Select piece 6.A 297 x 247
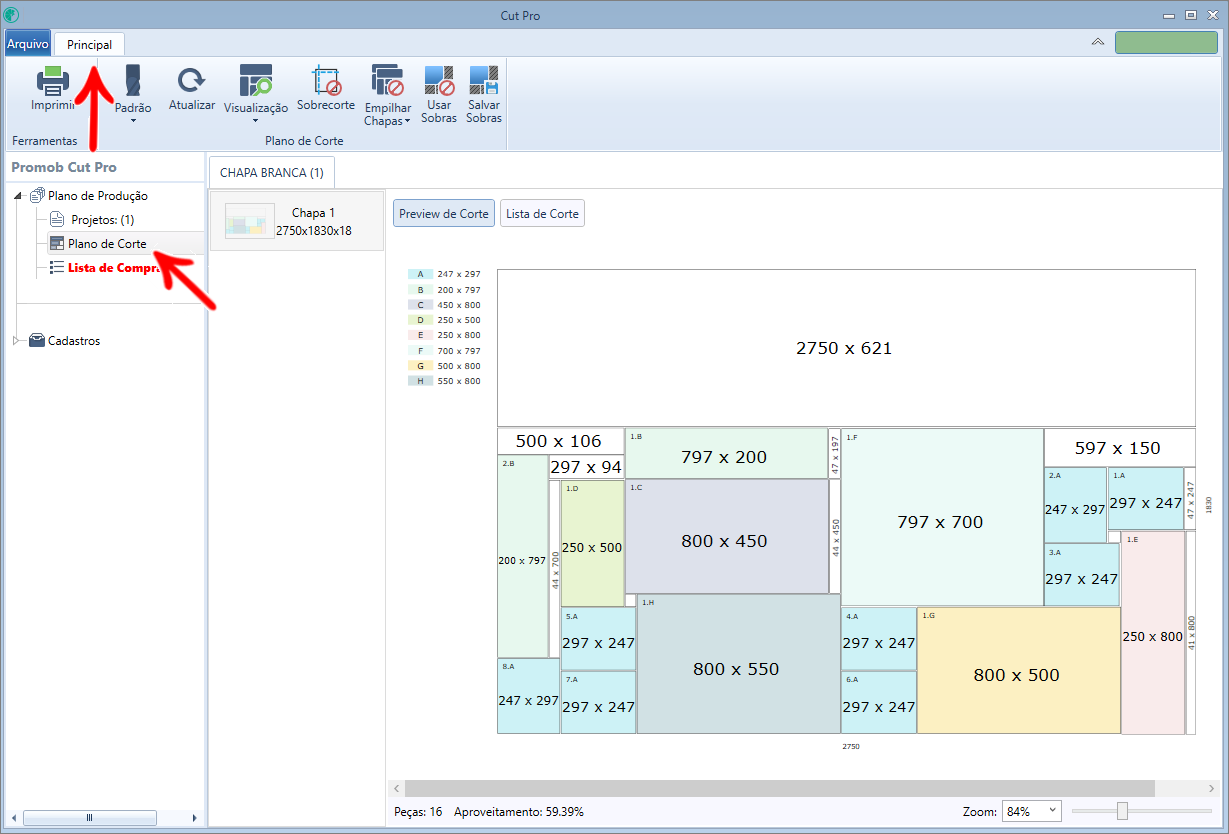Viewport: 1229px width, 834px height. [879, 702]
